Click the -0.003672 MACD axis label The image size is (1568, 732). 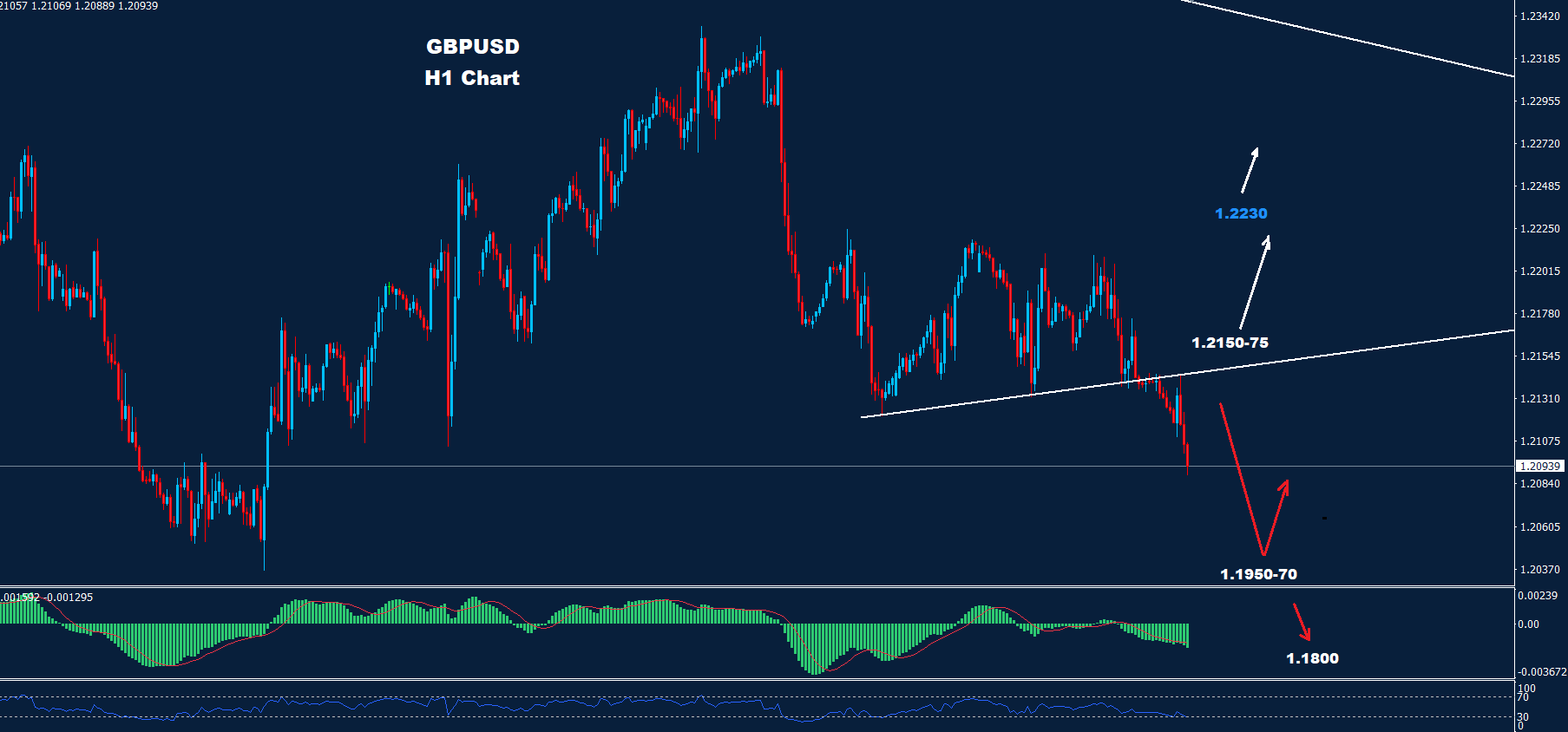click(1542, 672)
